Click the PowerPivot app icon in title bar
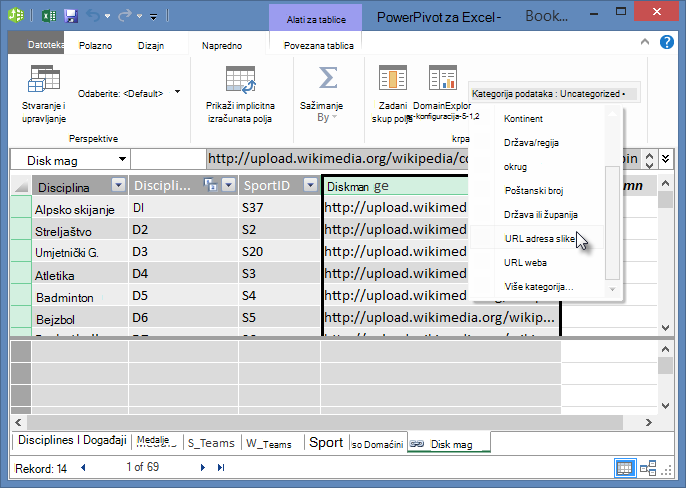This screenshot has height=488, width=686. point(16,15)
